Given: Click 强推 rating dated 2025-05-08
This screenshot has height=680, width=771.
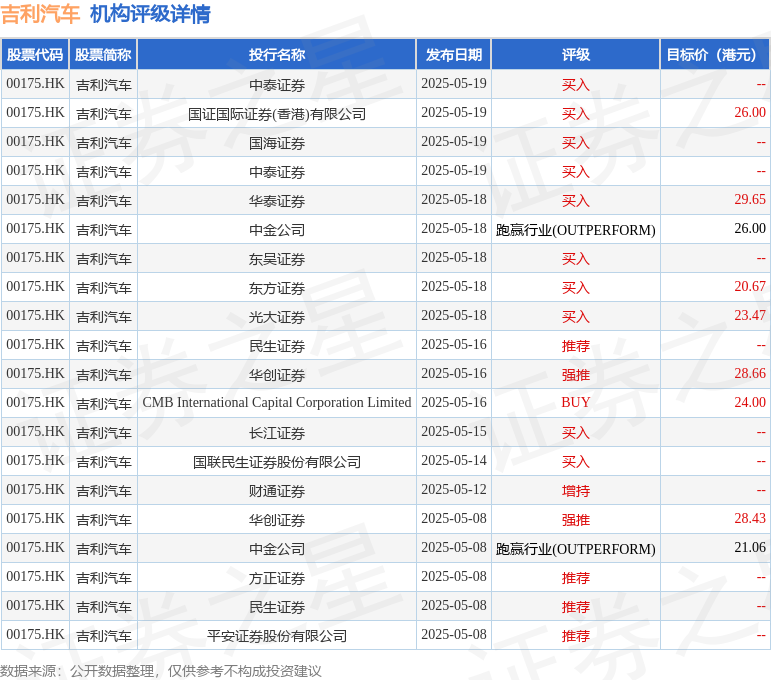Looking at the screenshot, I should click(576, 520).
